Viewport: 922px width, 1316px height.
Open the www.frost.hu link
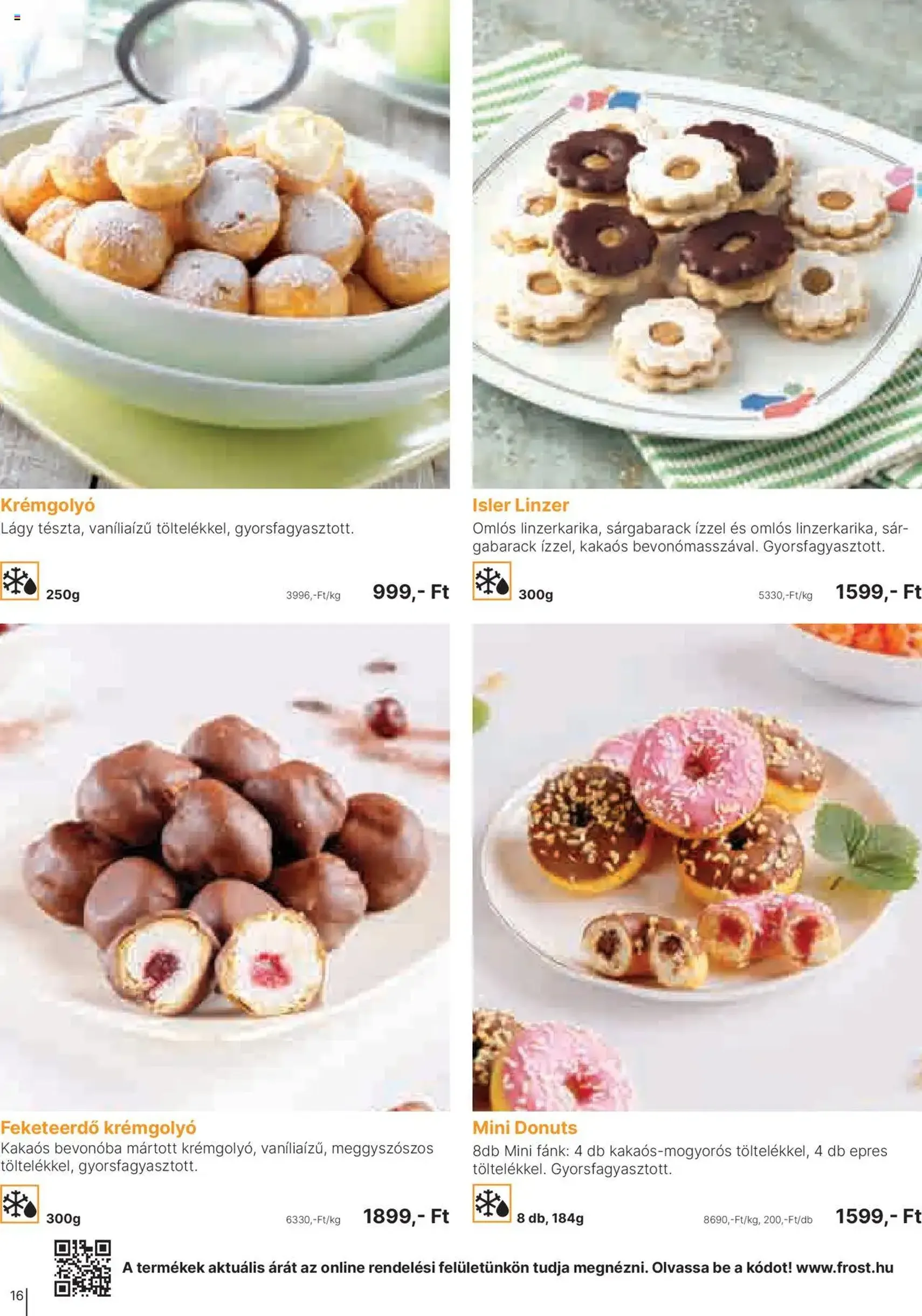(844, 1267)
